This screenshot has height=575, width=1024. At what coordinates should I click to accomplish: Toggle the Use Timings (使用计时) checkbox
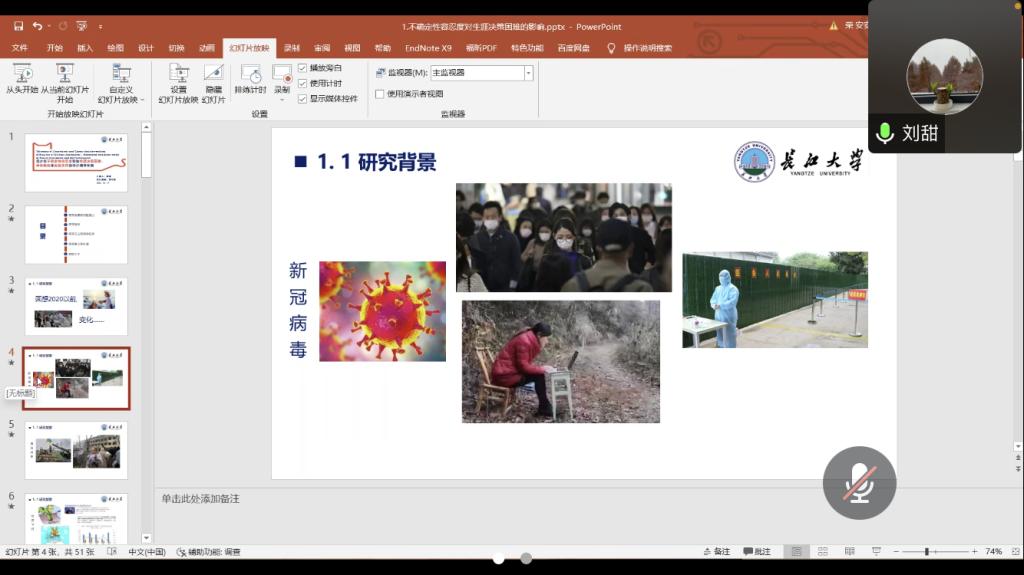[x=302, y=83]
